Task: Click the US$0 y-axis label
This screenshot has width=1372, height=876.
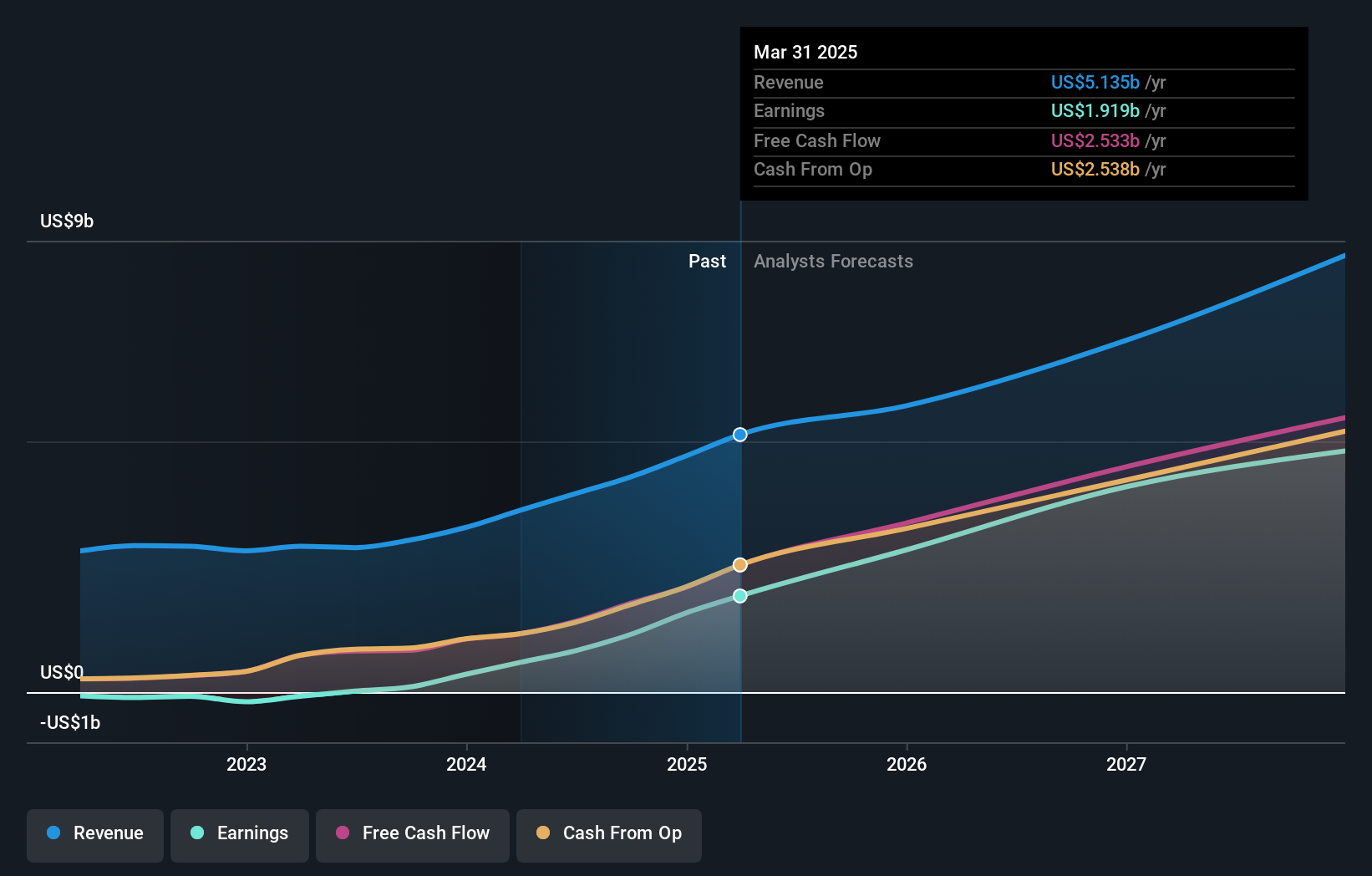Action: coord(62,672)
